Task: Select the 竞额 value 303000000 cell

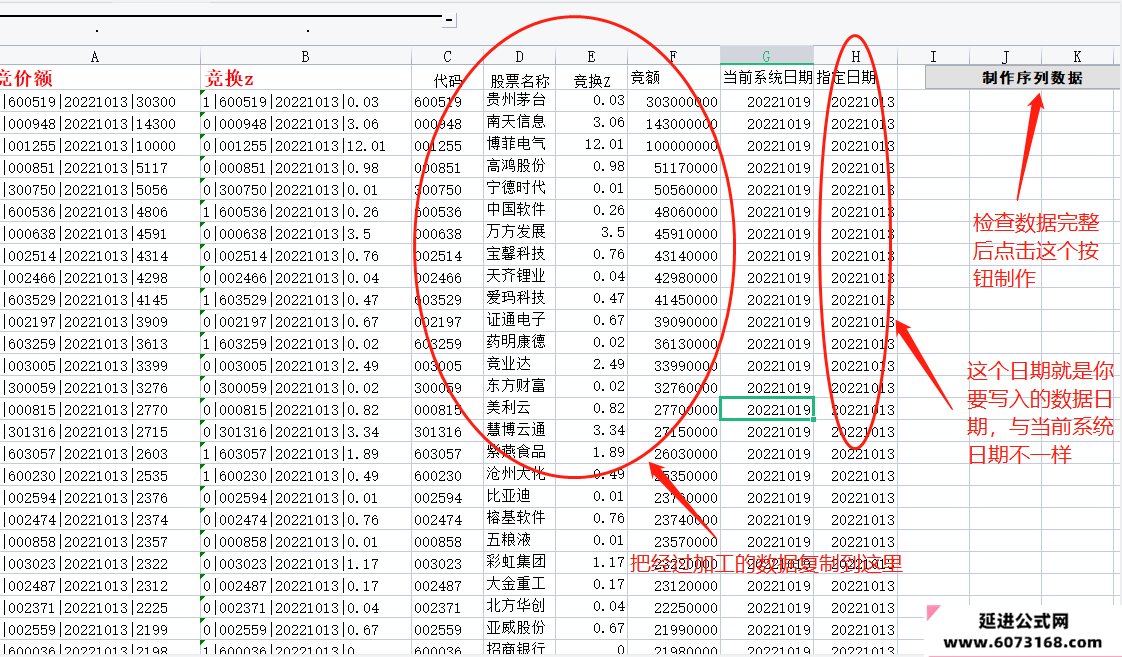Action: click(x=673, y=102)
